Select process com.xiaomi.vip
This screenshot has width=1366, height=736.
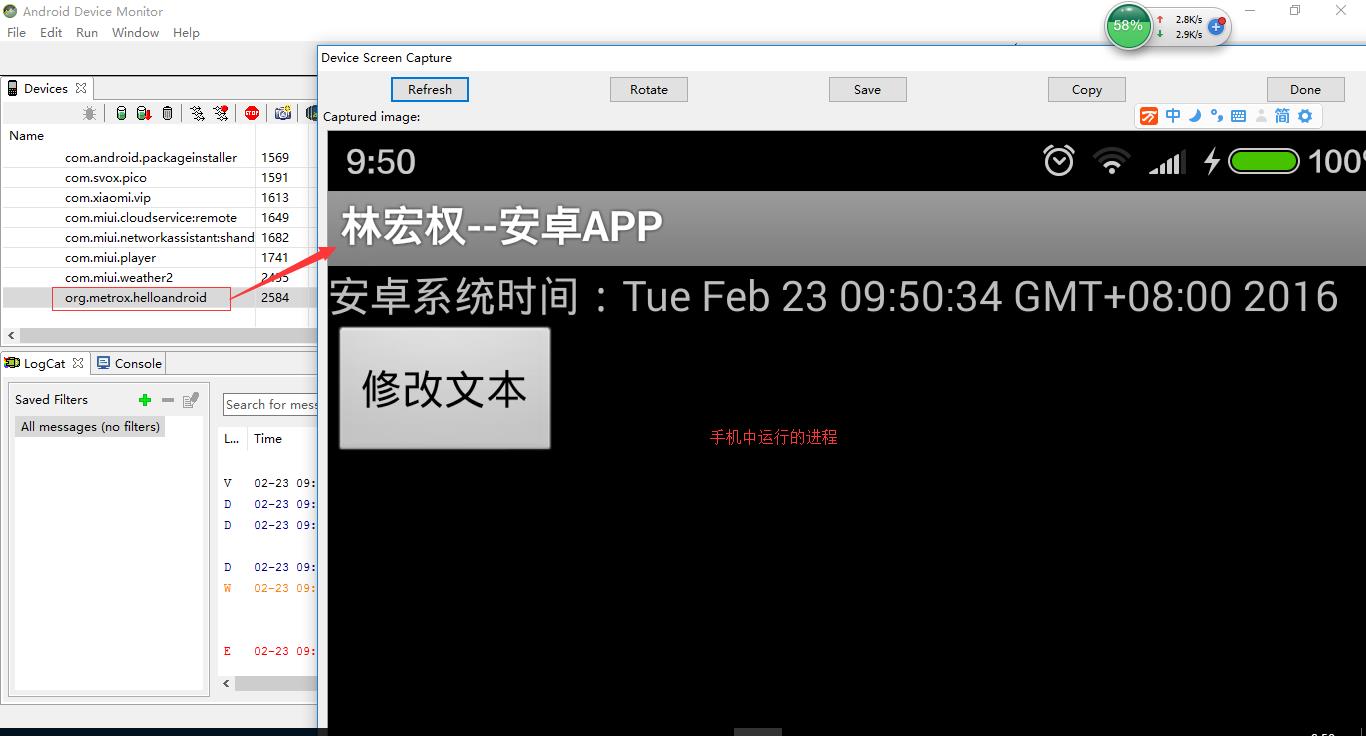coord(108,197)
